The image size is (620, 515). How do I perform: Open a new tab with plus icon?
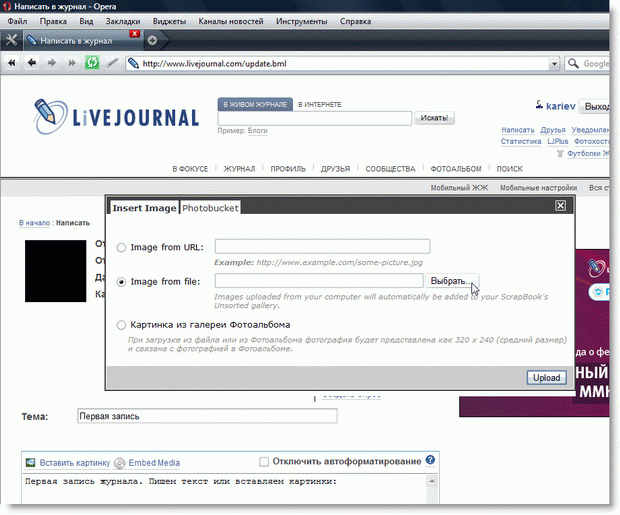coord(152,40)
